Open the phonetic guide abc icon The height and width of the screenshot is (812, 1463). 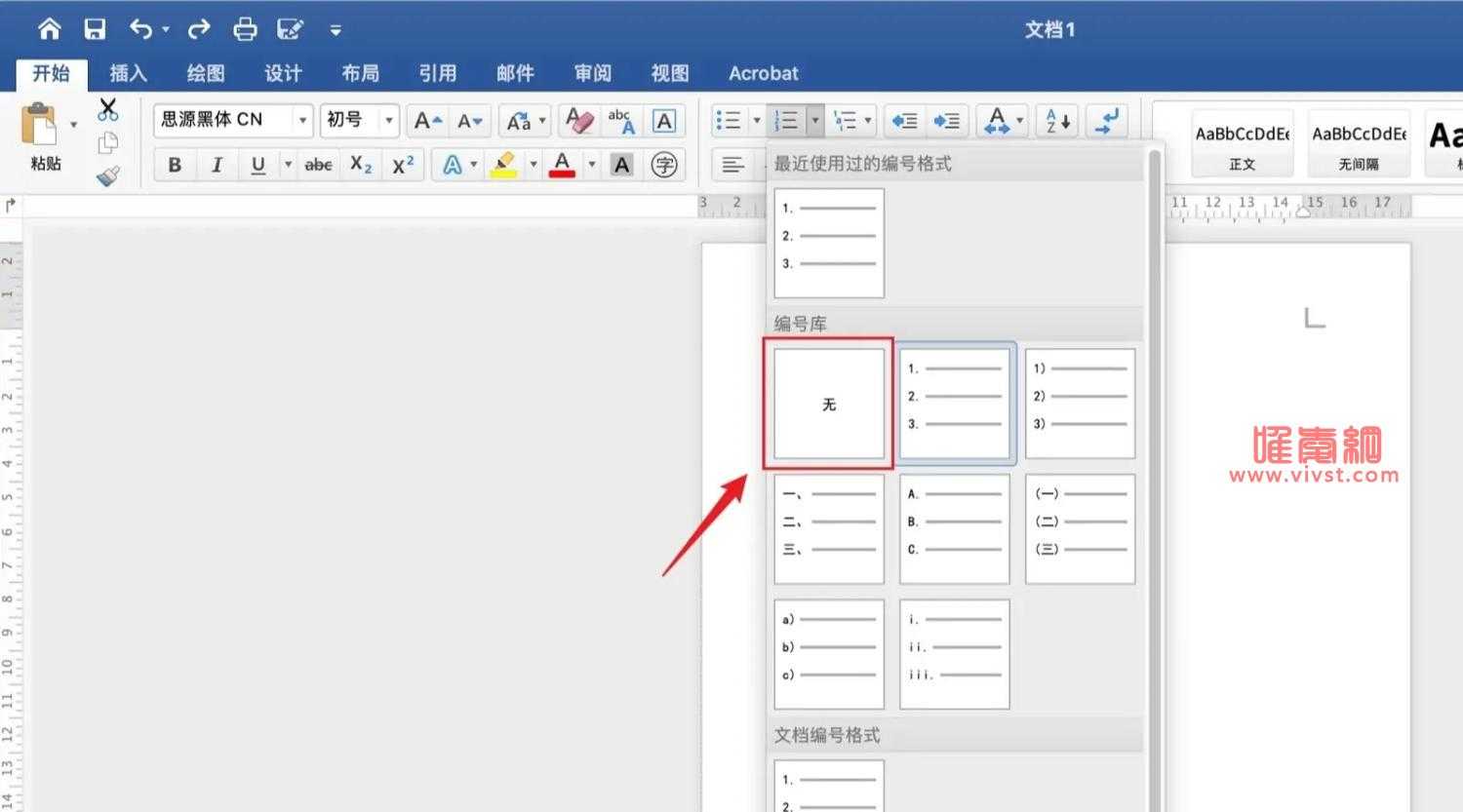tap(621, 121)
